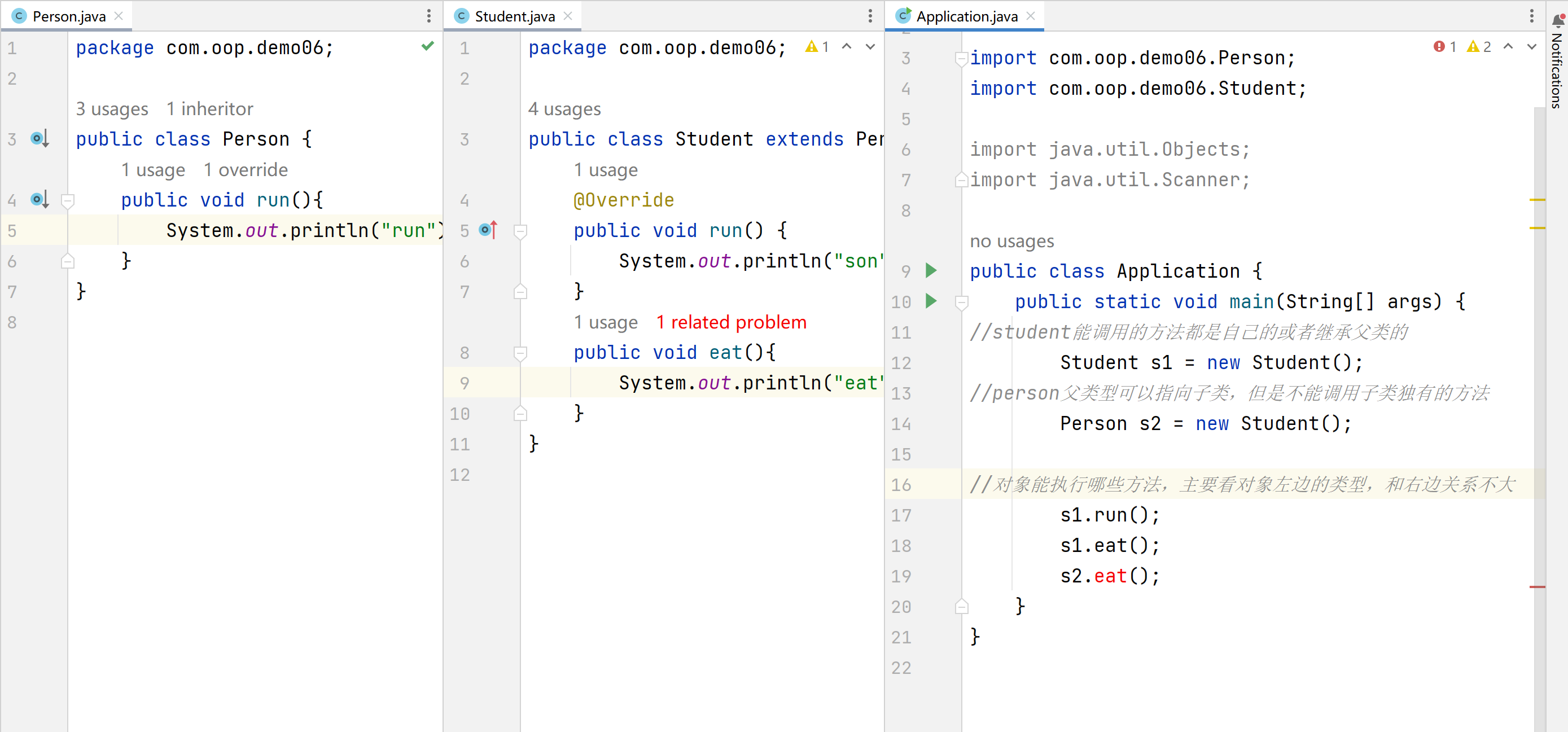Viewport: 1568px width, 732px height.
Task: Close the Person.java tab
Action: (x=119, y=16)
